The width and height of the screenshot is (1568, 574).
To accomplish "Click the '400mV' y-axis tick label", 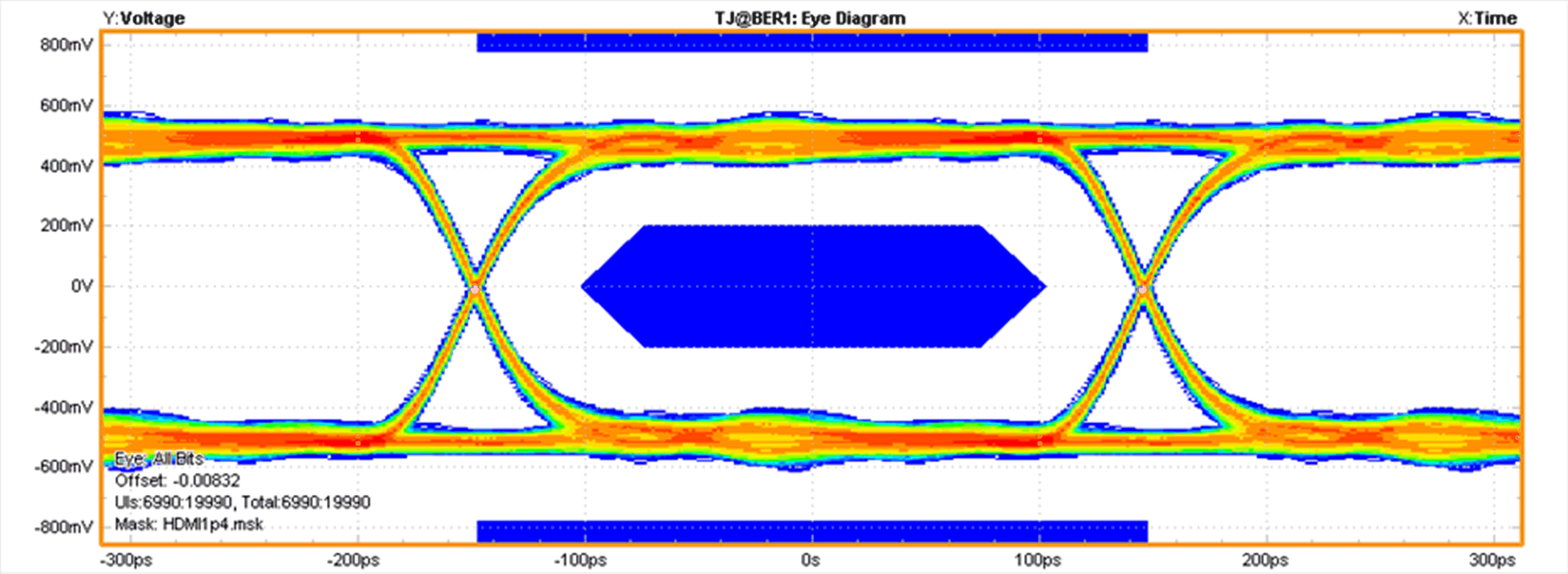I will click(67, 166).
